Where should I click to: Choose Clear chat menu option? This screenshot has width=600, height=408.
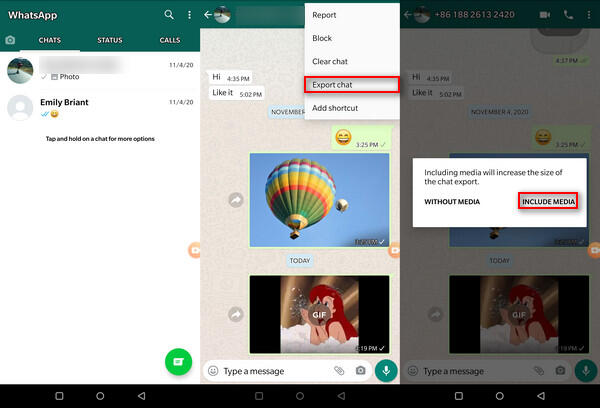(332, 62)
